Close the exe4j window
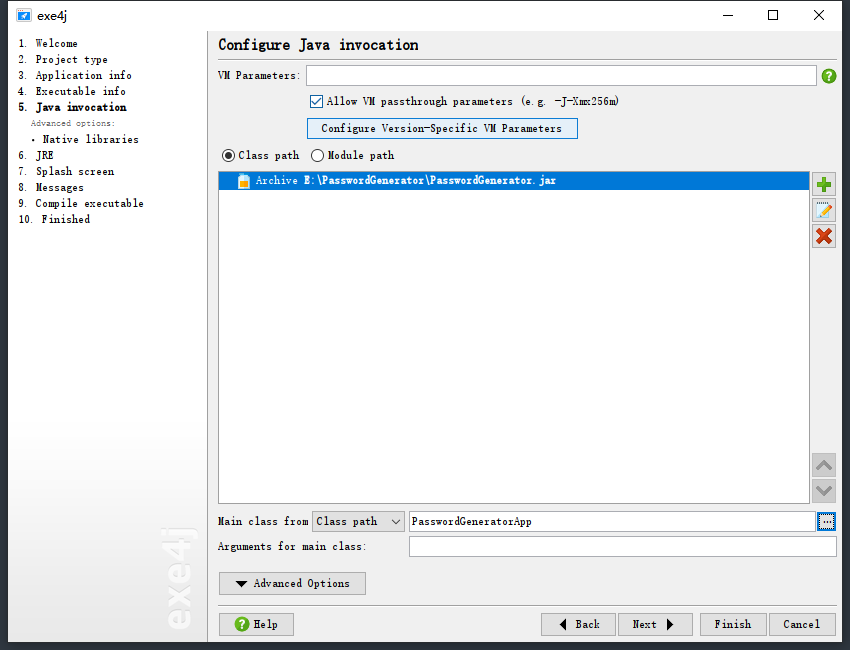 819,15
